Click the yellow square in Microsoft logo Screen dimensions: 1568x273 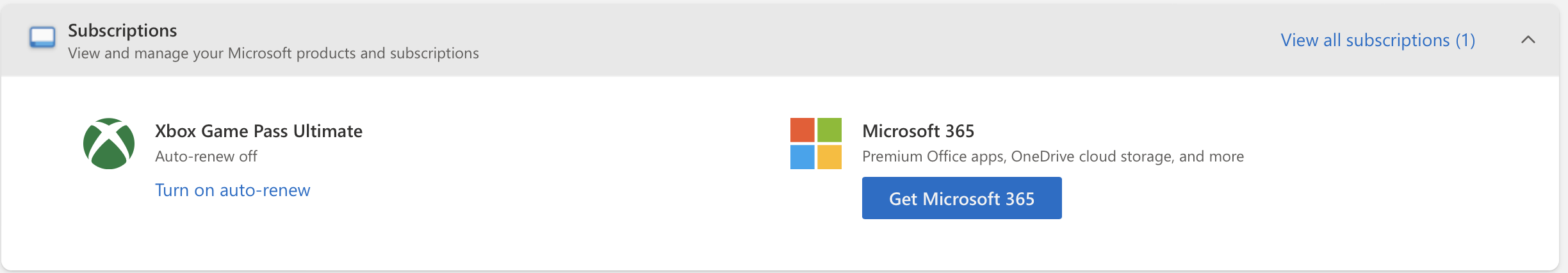(829, 157)
